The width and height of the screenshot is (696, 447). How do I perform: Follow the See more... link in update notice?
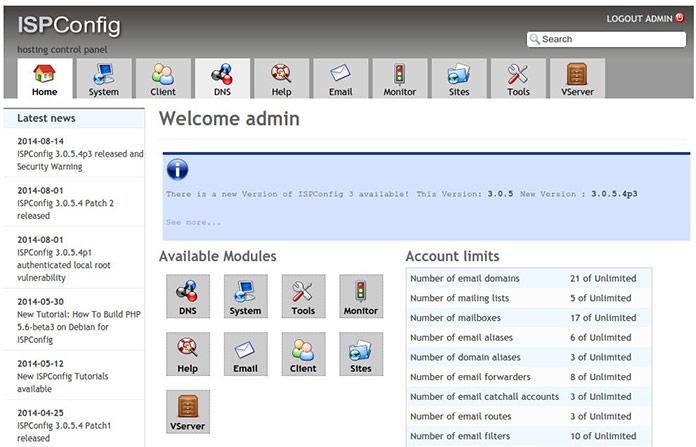point(194,222)
